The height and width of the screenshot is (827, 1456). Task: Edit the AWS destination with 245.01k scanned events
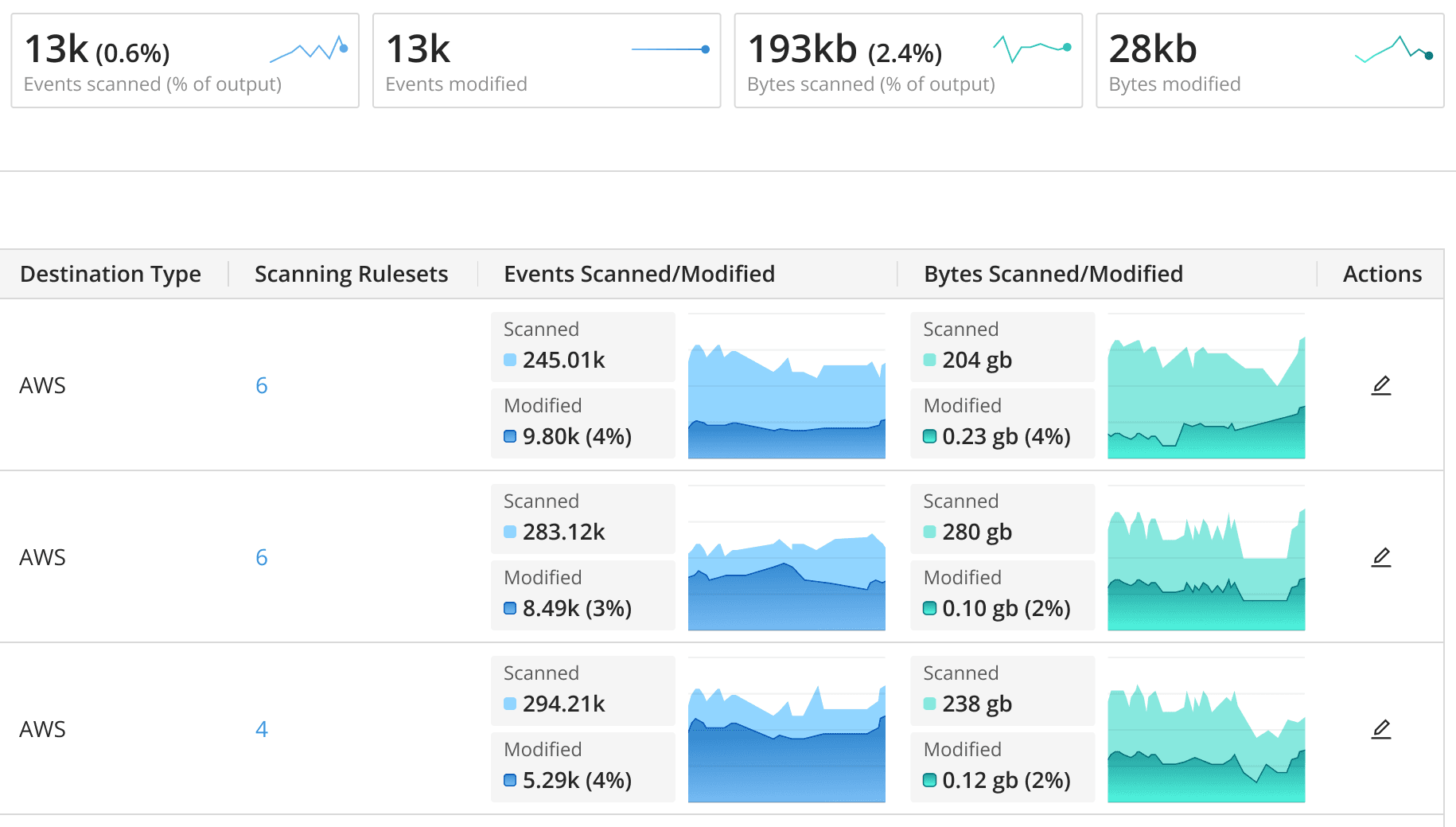click(1381, 385)
